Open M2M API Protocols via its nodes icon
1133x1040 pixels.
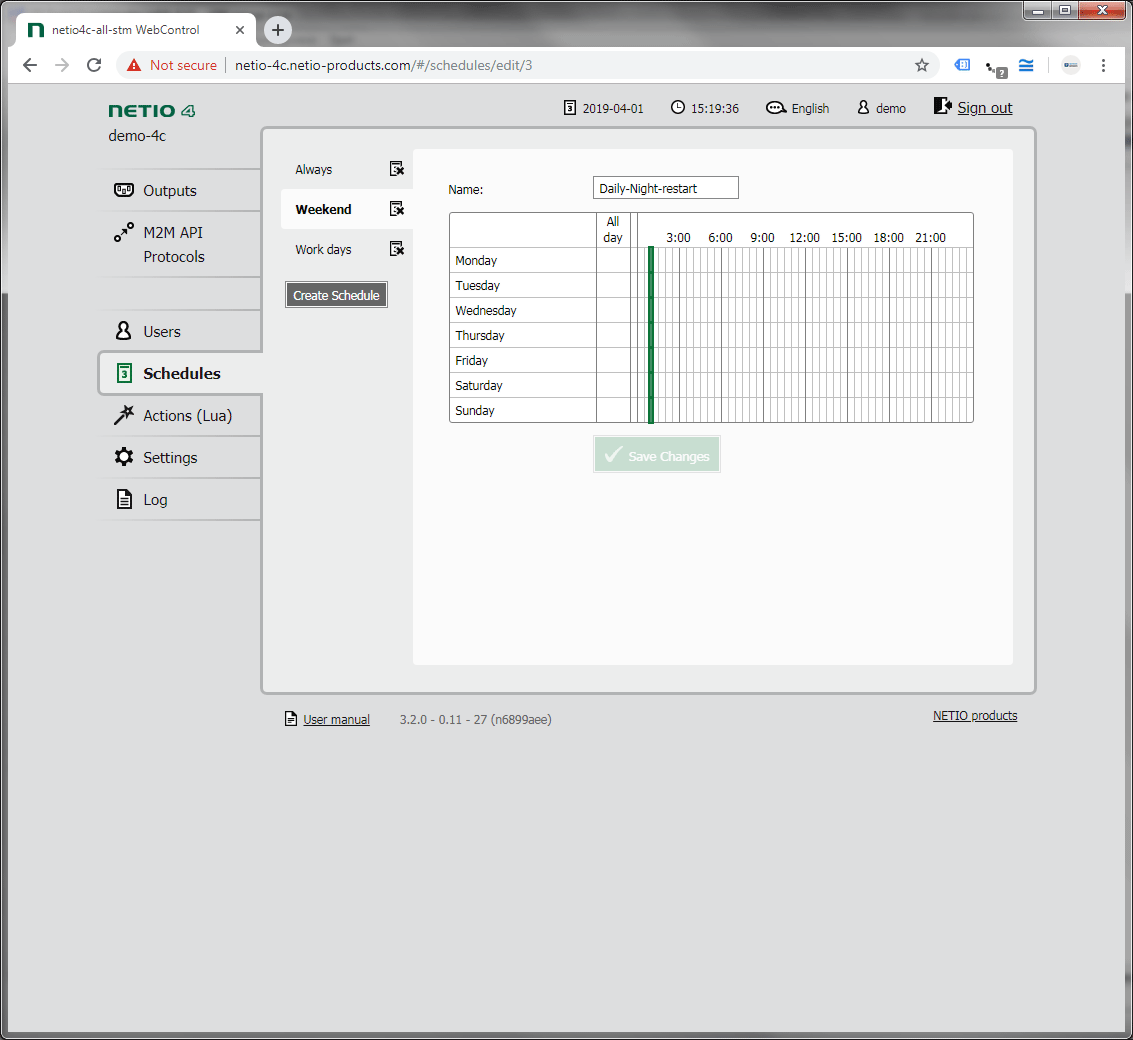click(124, 232)
